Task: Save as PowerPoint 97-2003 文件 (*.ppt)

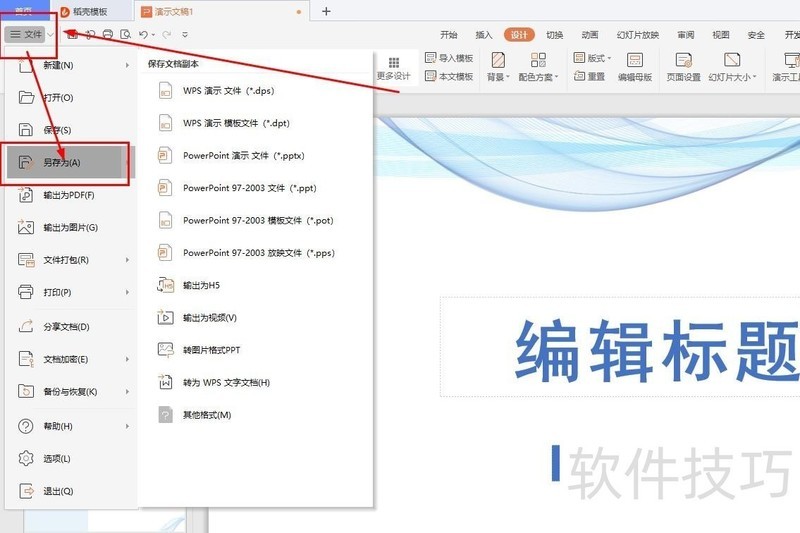Action: pos(257,188)
